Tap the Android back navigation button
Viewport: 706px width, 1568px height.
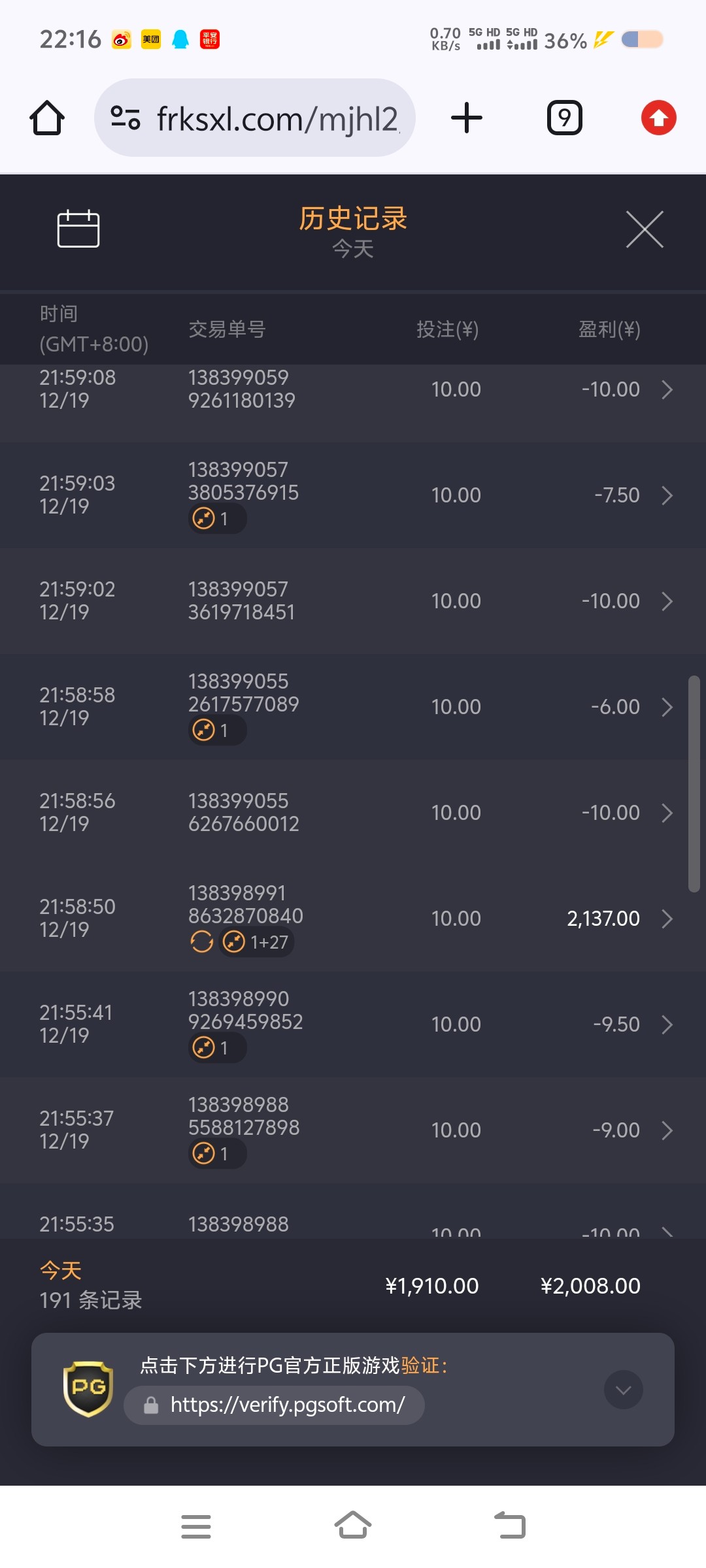[510, 1526]
